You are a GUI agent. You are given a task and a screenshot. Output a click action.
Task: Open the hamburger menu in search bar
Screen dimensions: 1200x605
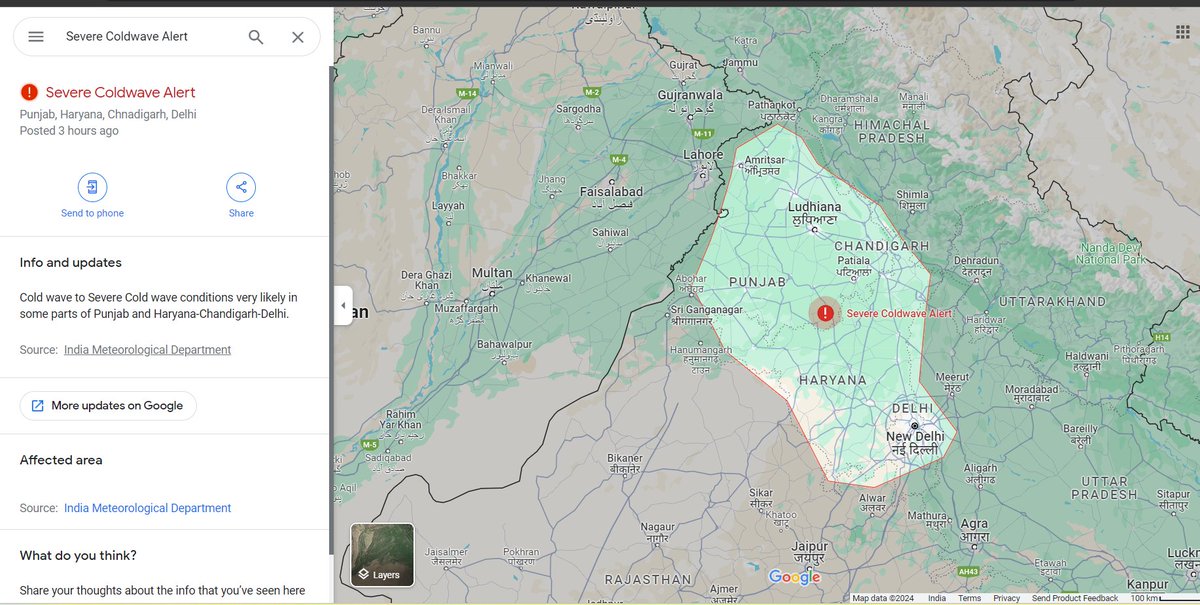tap(36, 36)
